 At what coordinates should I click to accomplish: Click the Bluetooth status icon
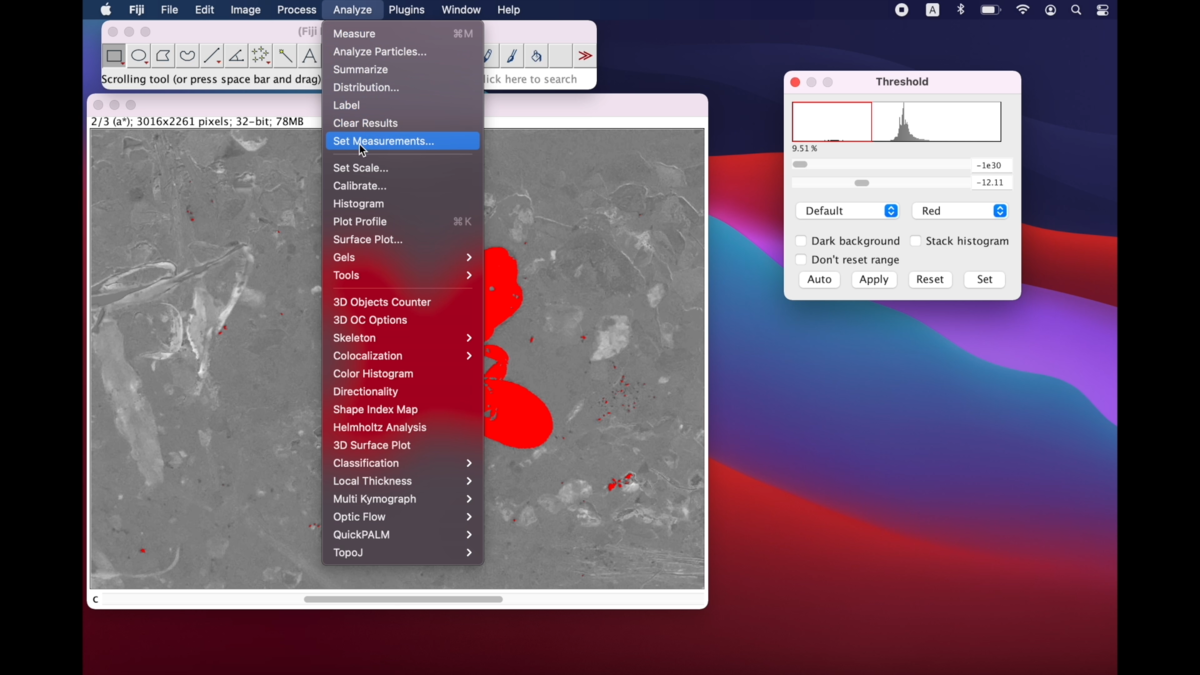[961, 10]
